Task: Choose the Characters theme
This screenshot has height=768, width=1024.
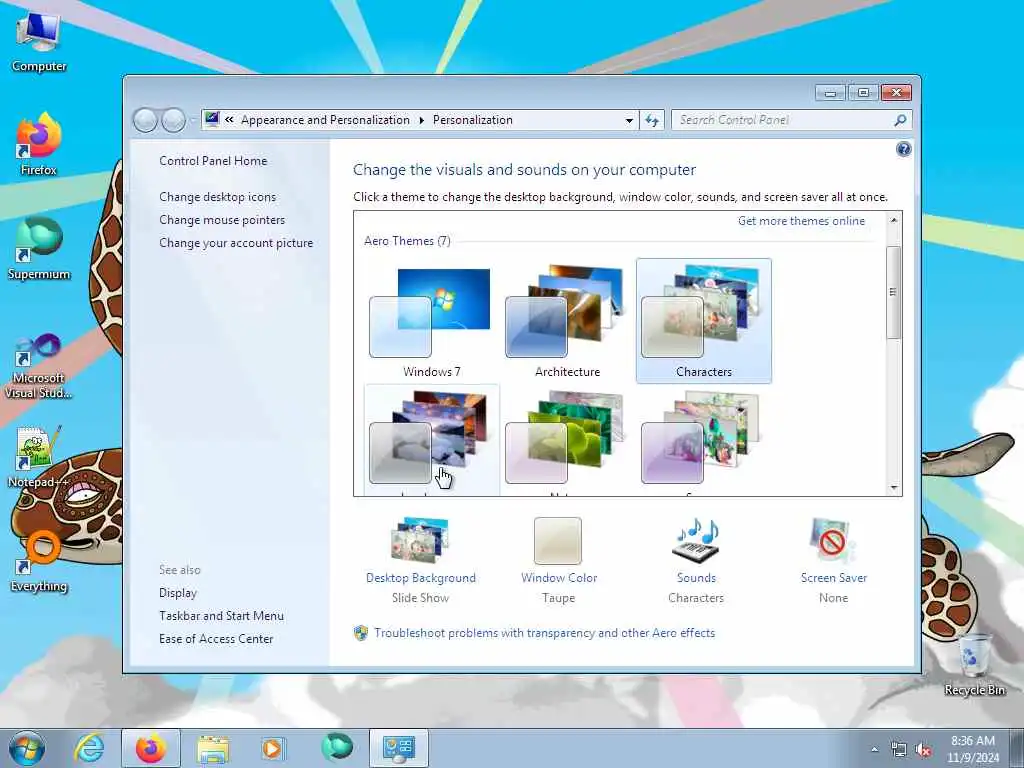Action: 703,321
